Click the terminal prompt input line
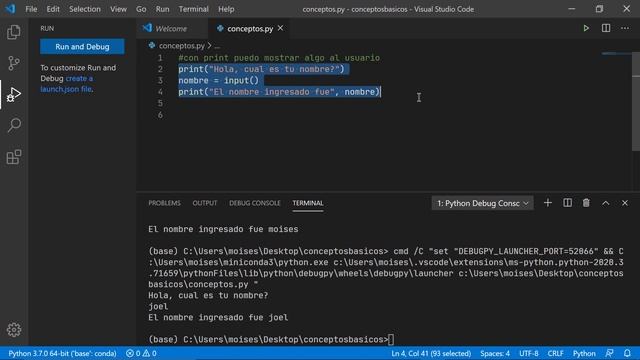This screenshot has width=640, height=360. [271, 340]
